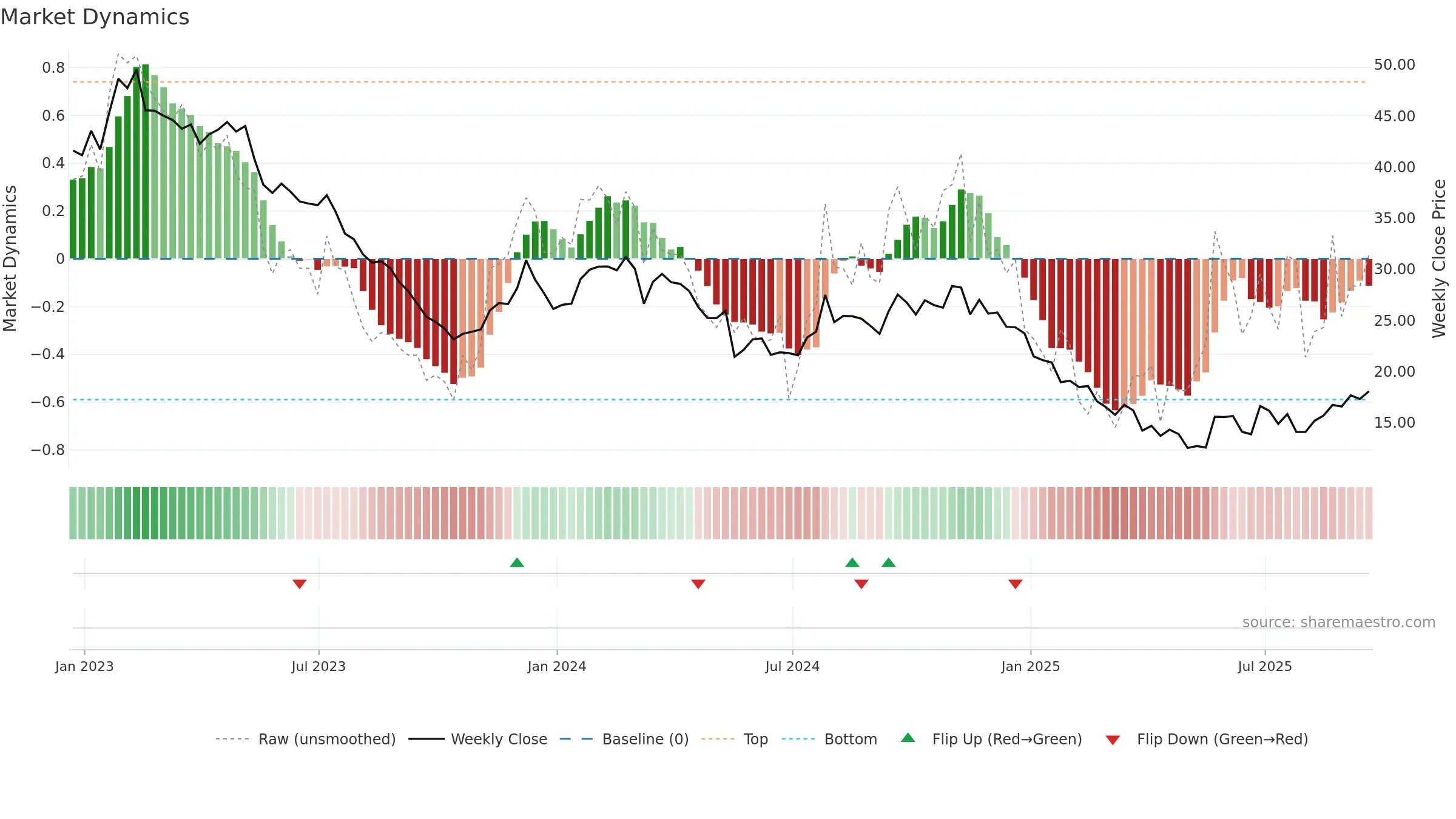1456x819 pixels.
Task: Click the 40.00 price tick on the right axis
Action: click(x=1395, y=167)
